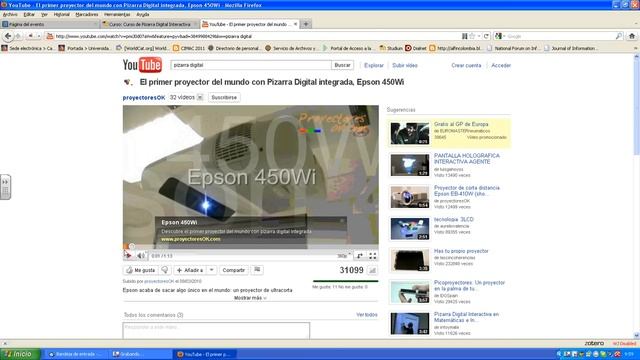
Task: Seek the video progress bar
Action: tap(251, 247)
